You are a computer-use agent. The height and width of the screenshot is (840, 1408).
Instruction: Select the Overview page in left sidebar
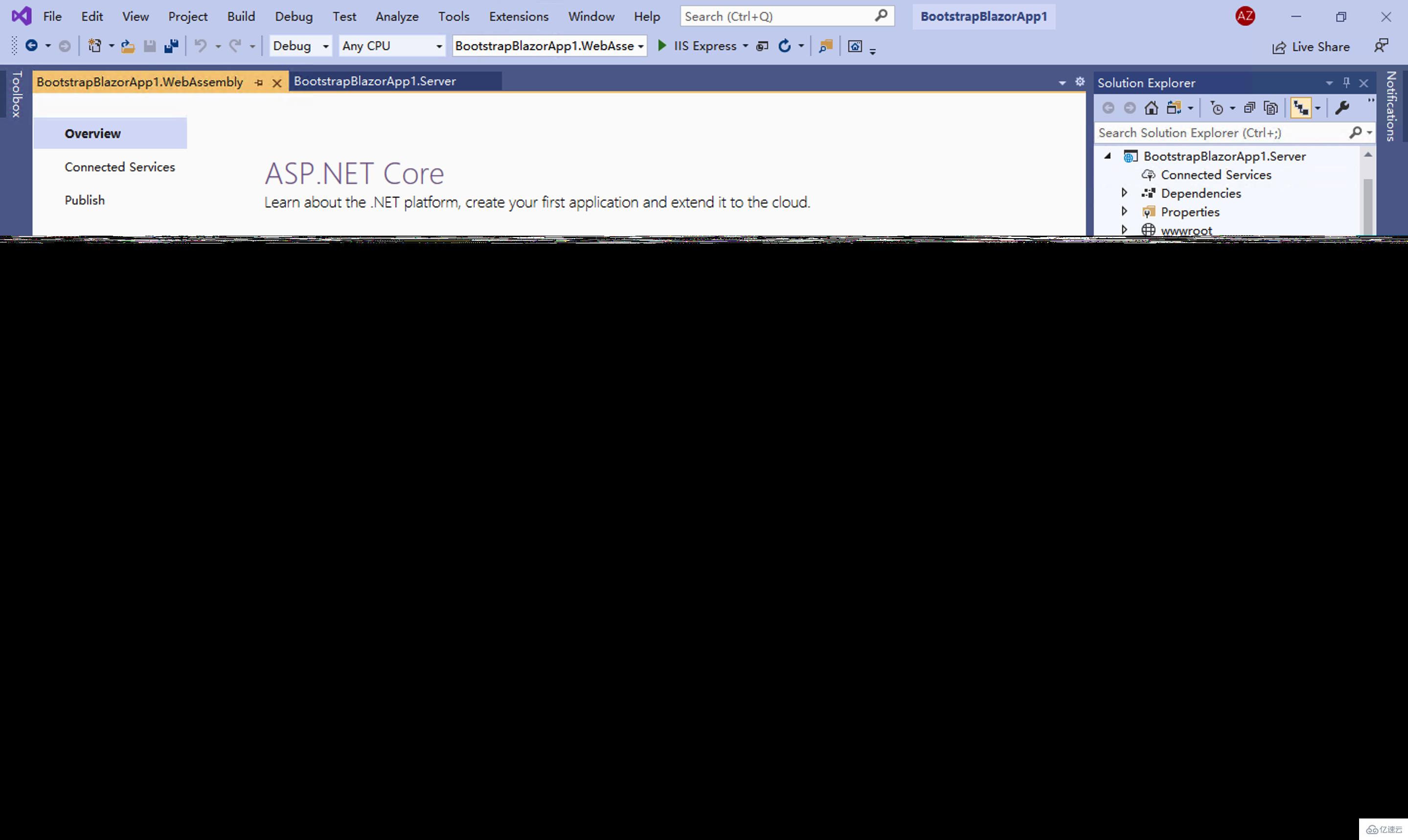point(110,133)
